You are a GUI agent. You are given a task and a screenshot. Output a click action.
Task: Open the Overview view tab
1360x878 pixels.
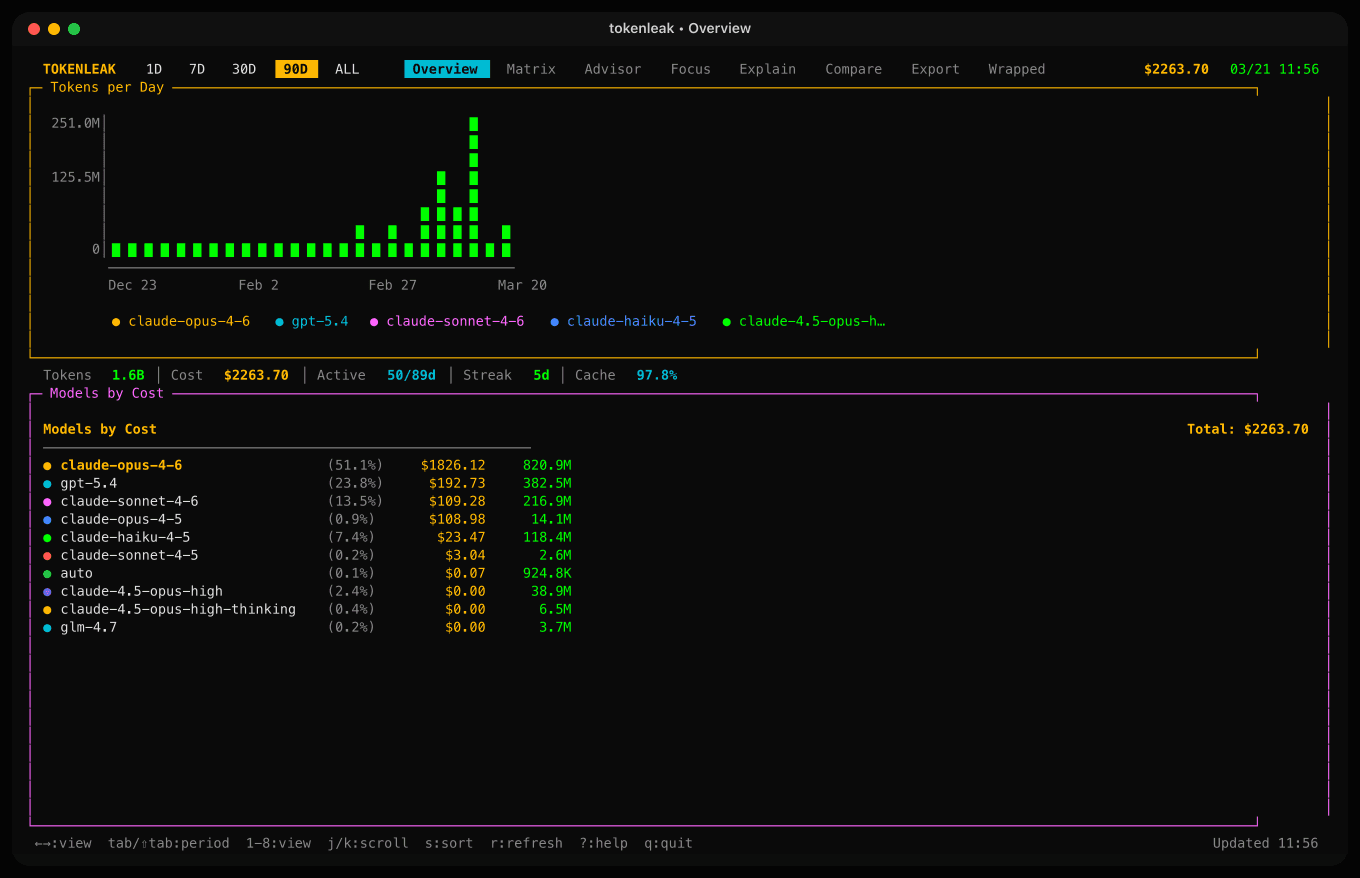pyautogui.click(x=447, y=69)
